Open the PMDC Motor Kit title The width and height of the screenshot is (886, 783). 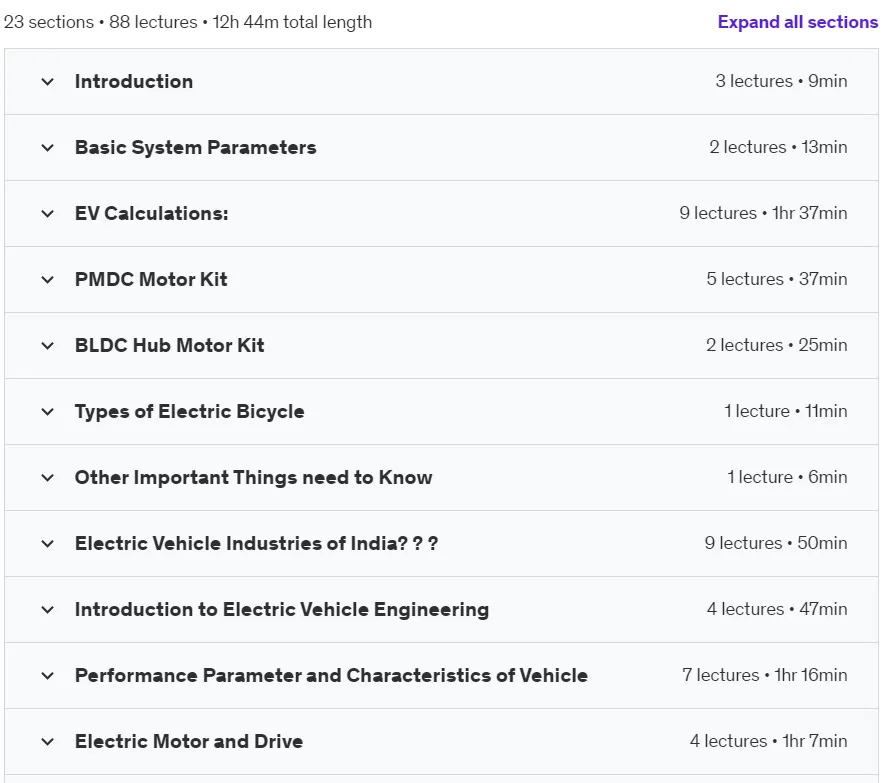click(151, 279)
